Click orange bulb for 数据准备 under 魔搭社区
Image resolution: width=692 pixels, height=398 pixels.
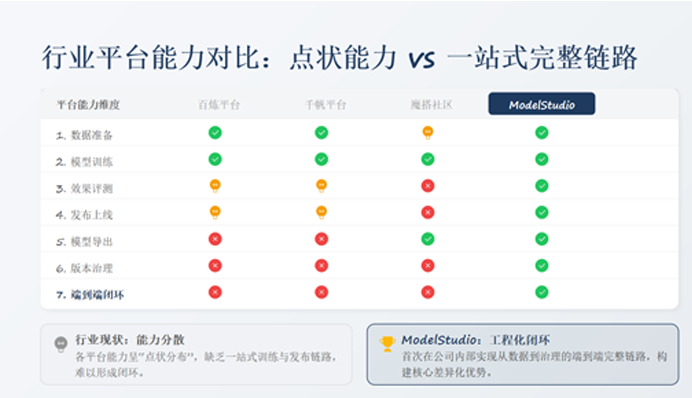click(428, 132)
